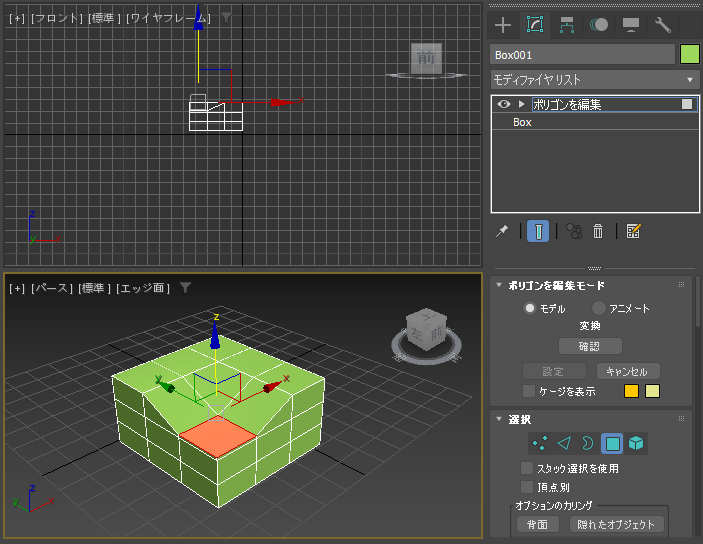Open configure modifier sets icon
Viewport: 703px width, 544px height.
pos(633,231)
